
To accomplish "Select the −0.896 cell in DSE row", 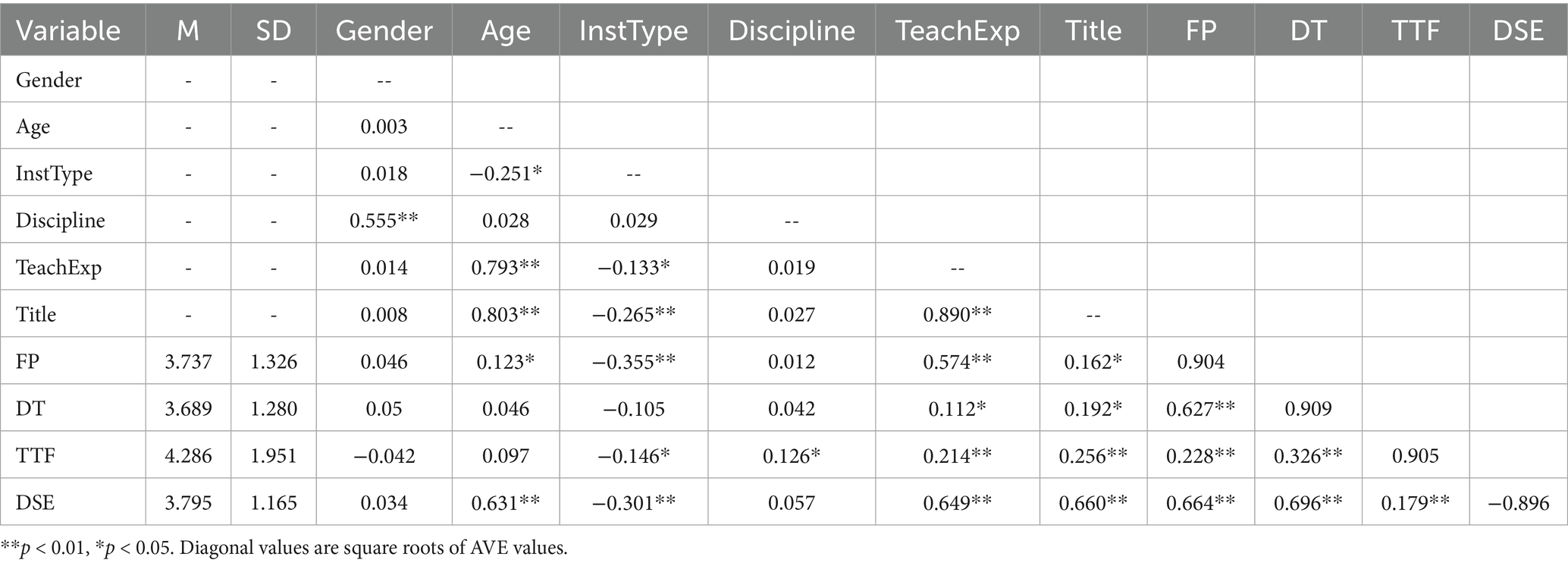I will pos(1518,502).
